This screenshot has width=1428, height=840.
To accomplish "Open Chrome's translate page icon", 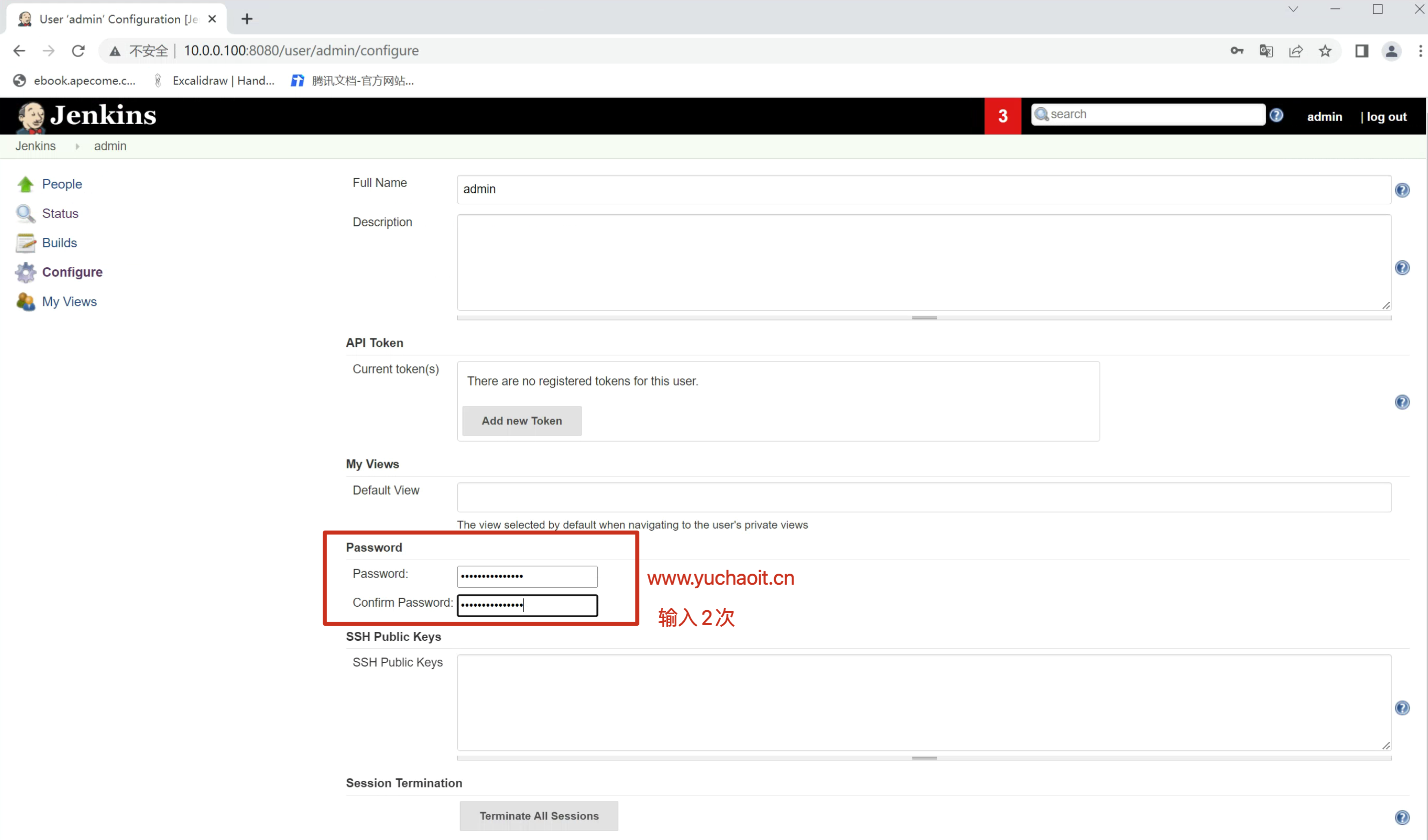I will click(1266, 51).
